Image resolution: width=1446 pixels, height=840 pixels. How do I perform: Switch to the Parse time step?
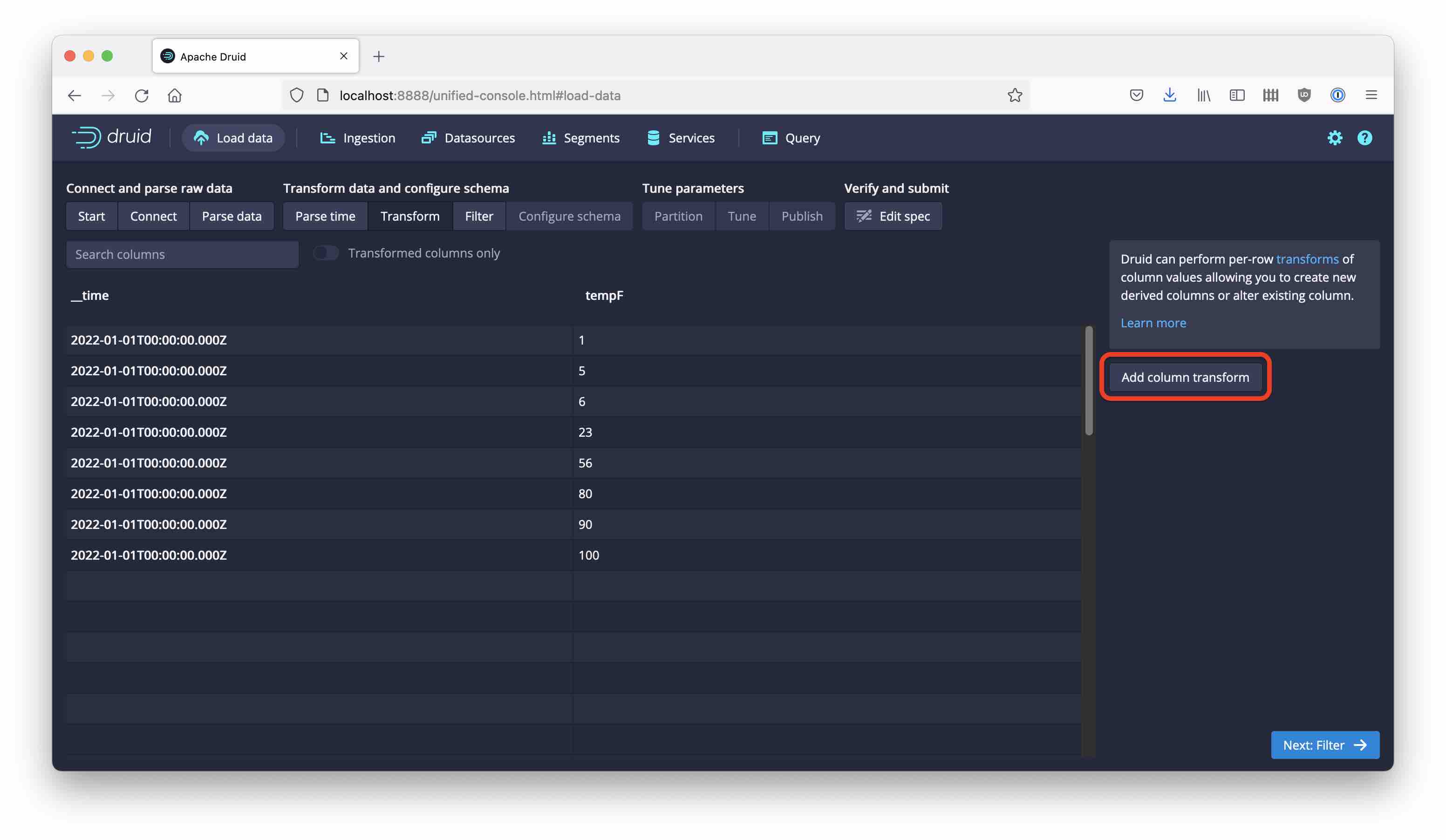coord(325,216)
